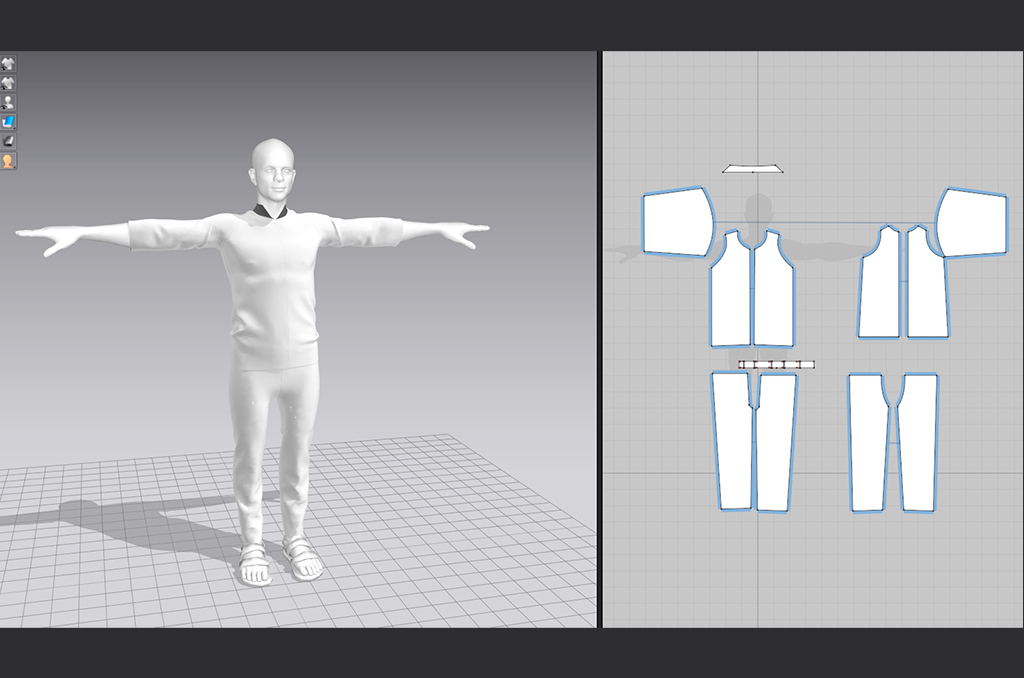Click the leftmost trouser leg pattern piece
The width and height of the screenshot is (1024, 678).
(733, 440)
